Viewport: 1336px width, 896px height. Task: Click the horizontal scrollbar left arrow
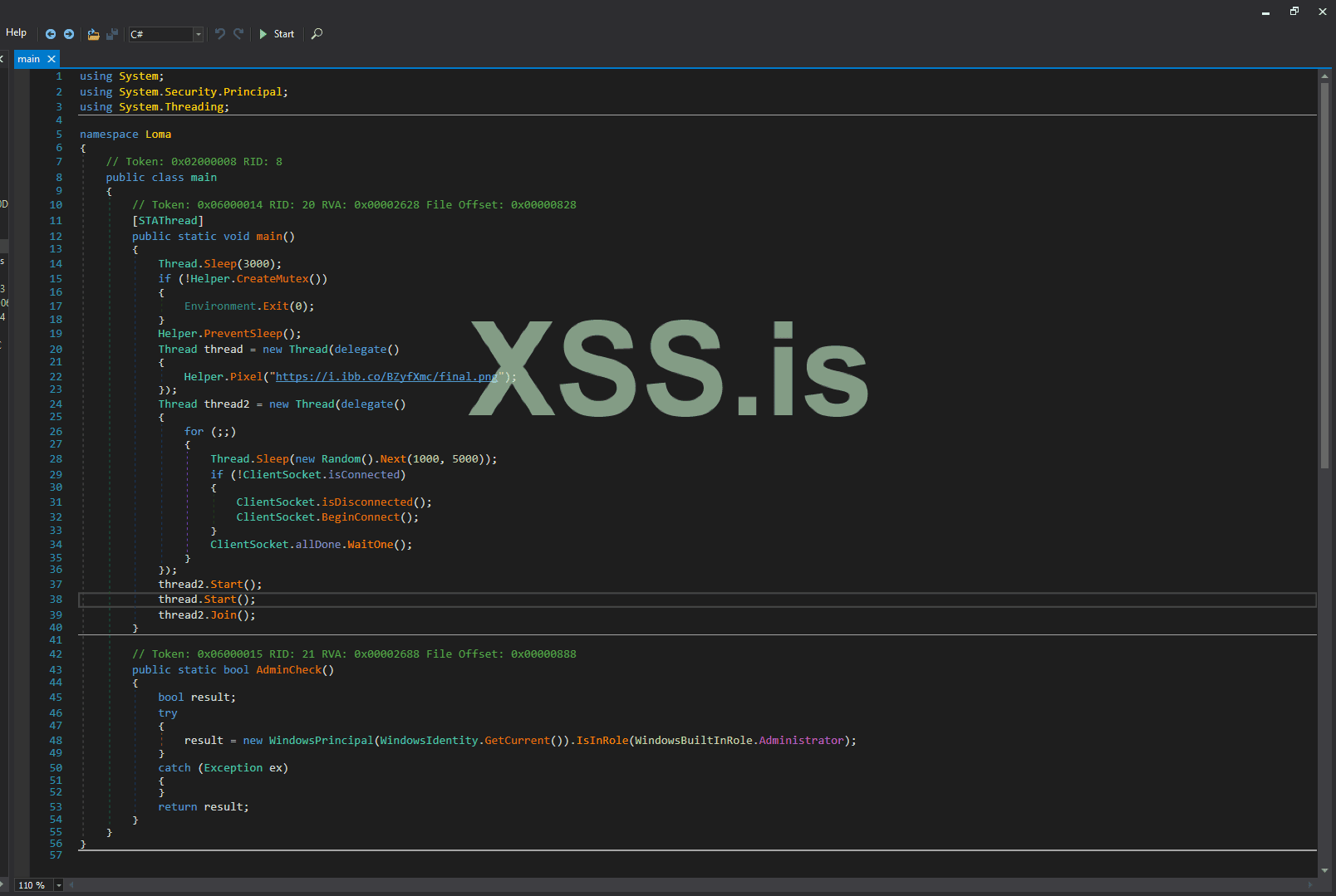tap(71, 885)
